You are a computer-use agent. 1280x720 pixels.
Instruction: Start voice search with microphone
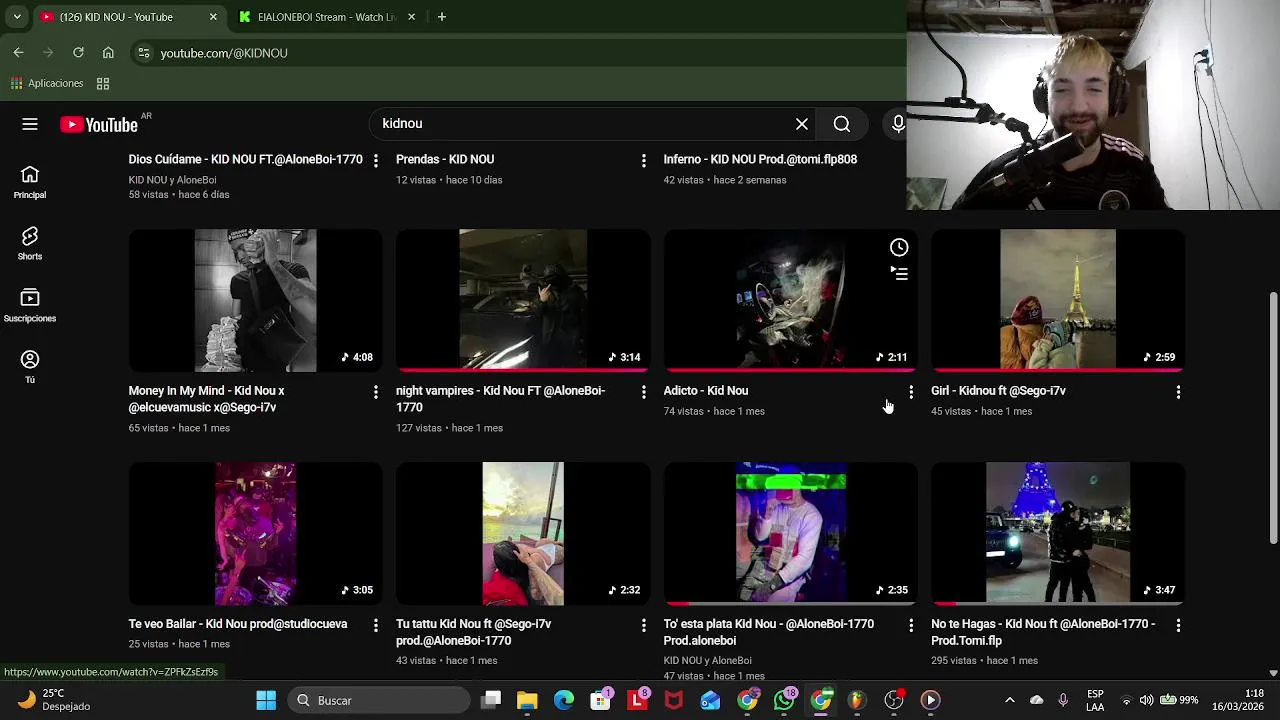pos(897,124)
